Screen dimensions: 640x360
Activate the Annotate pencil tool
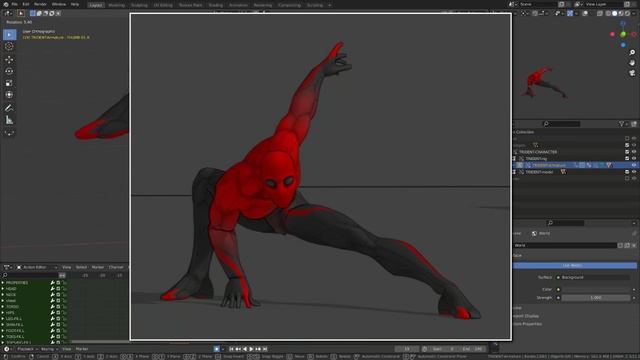coord(9,108)
